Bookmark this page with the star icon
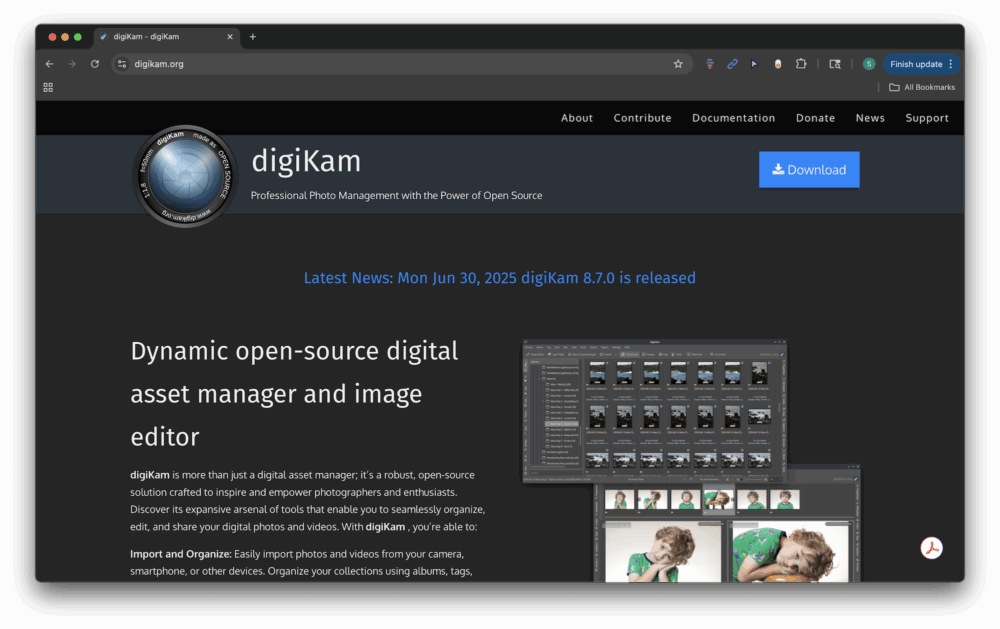Viewport: 1000px width, 629px height. coord(678,63)
